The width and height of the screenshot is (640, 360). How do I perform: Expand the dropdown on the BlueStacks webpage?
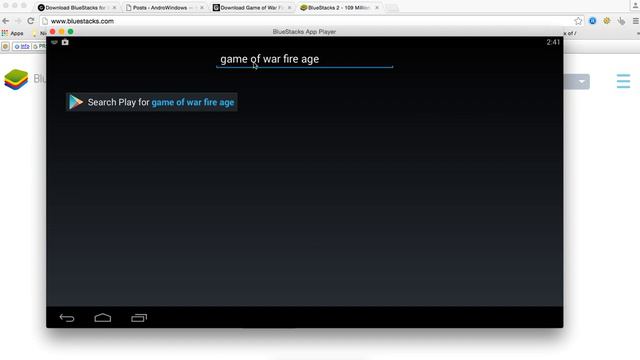coord(582,82)
